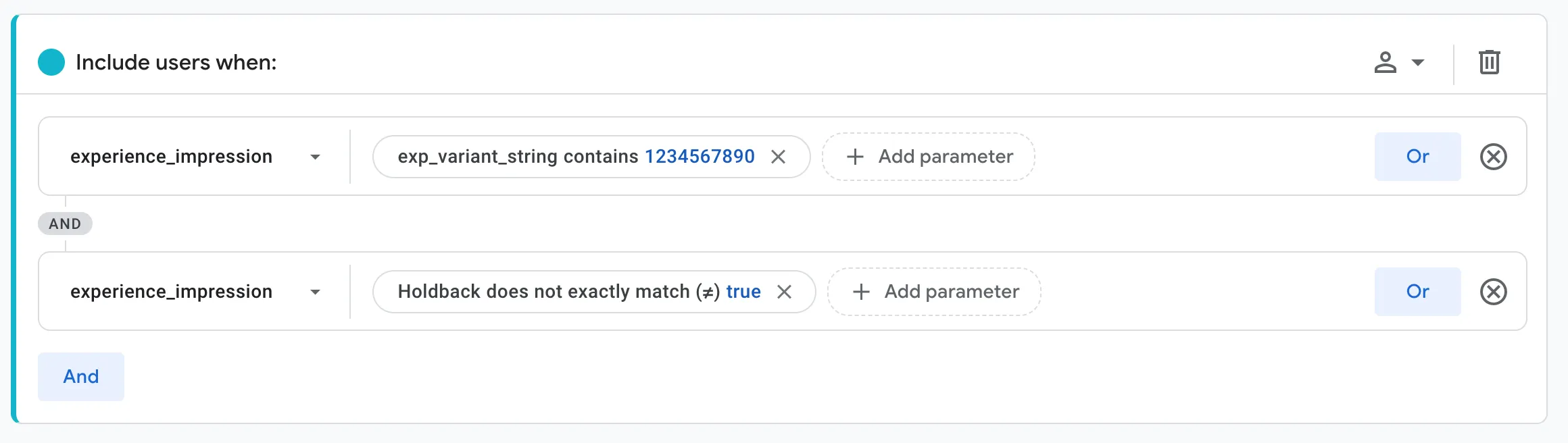This screenshot has width=1568, height=443.
Task: Click the And button to add condition group
Action: [81, 377]
